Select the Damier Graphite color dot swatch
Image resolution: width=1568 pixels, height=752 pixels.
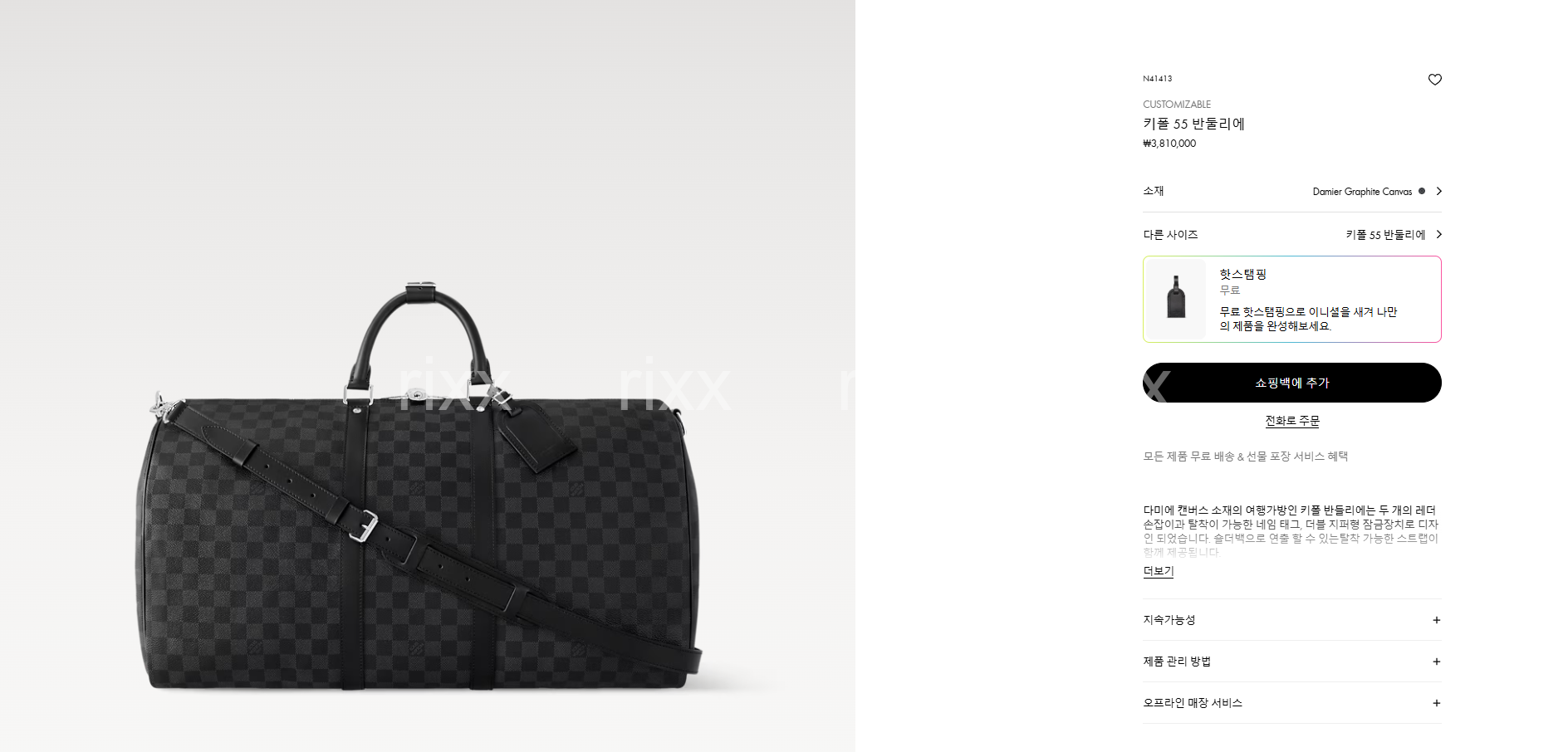[1422, 191]
